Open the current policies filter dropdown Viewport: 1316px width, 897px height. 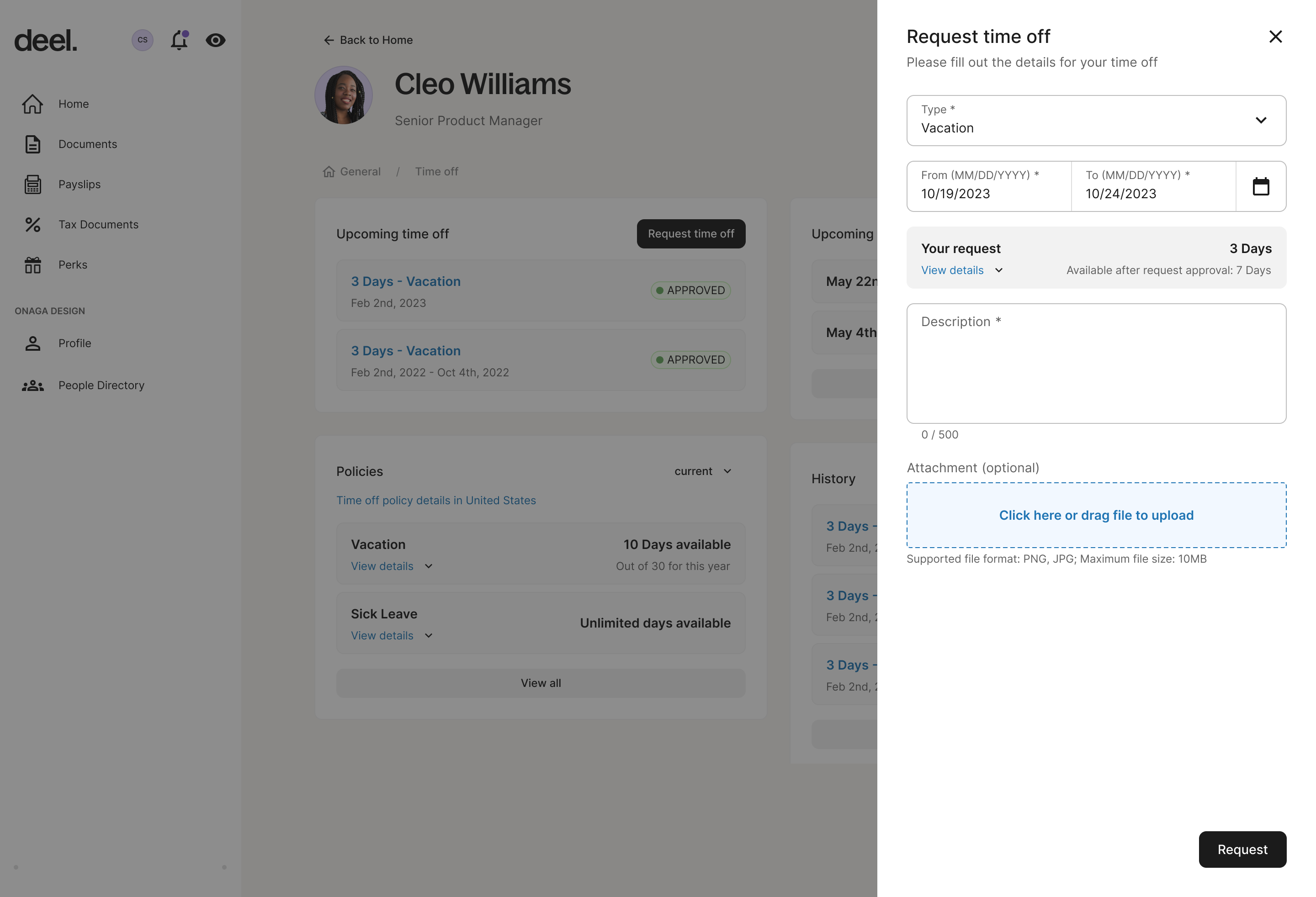tap(703, 471)
